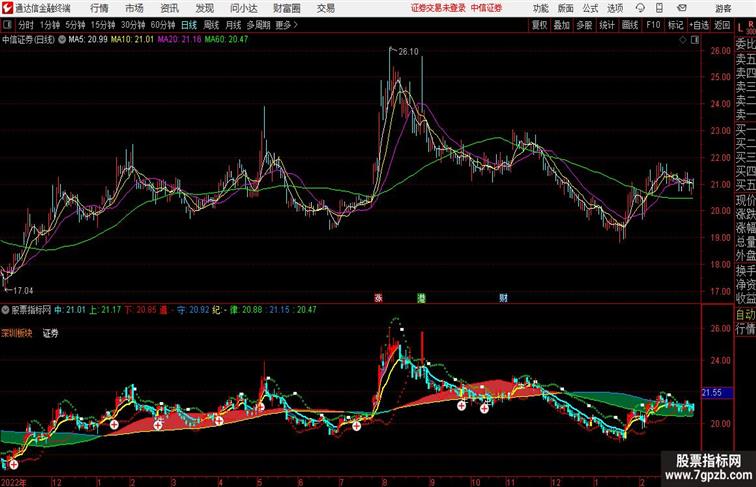Click the 26.10 high price label
This screenshot has width=756, height=487.
[x=408, y=52]
